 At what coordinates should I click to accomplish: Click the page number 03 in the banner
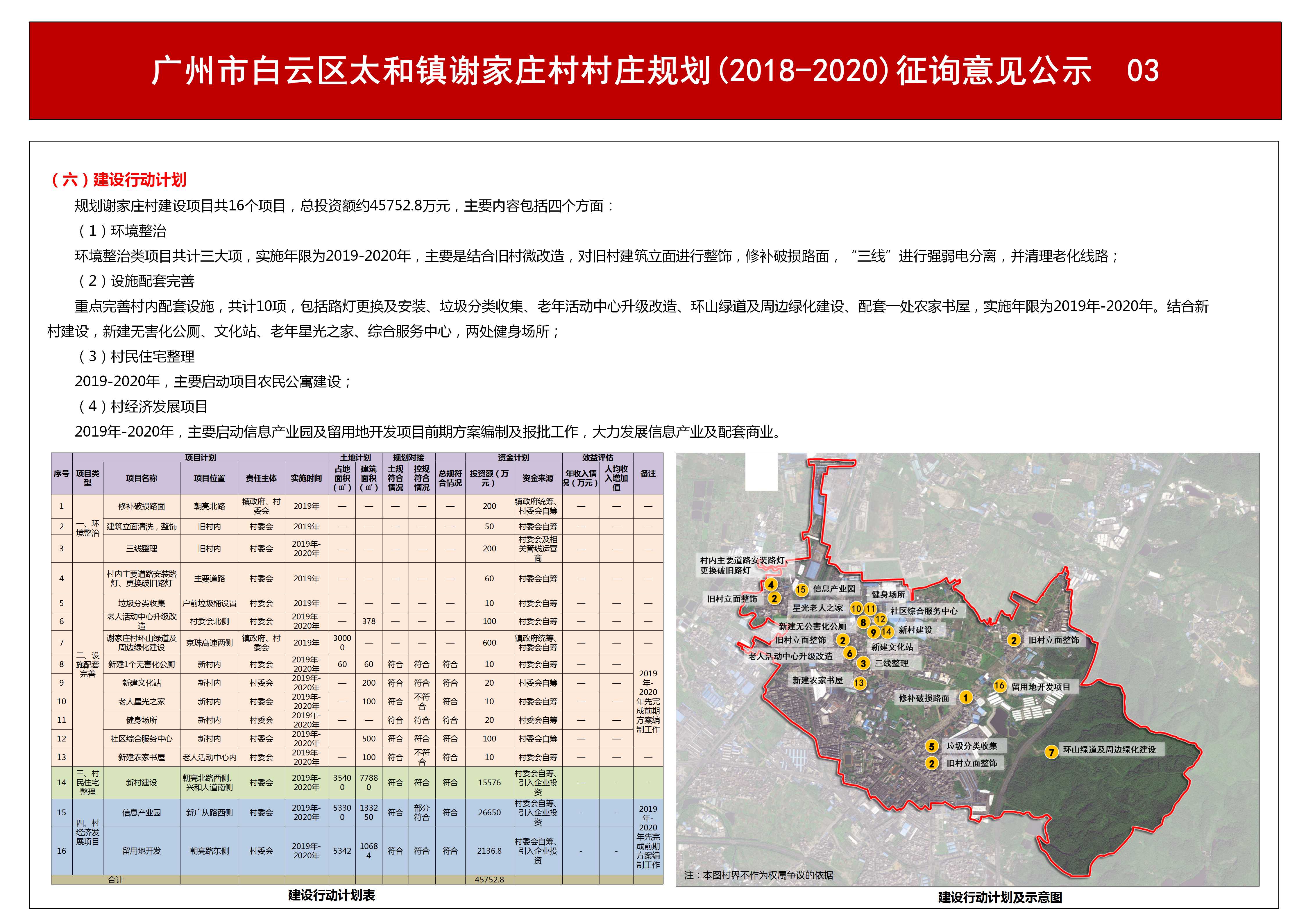click(x=1143, y=71)
